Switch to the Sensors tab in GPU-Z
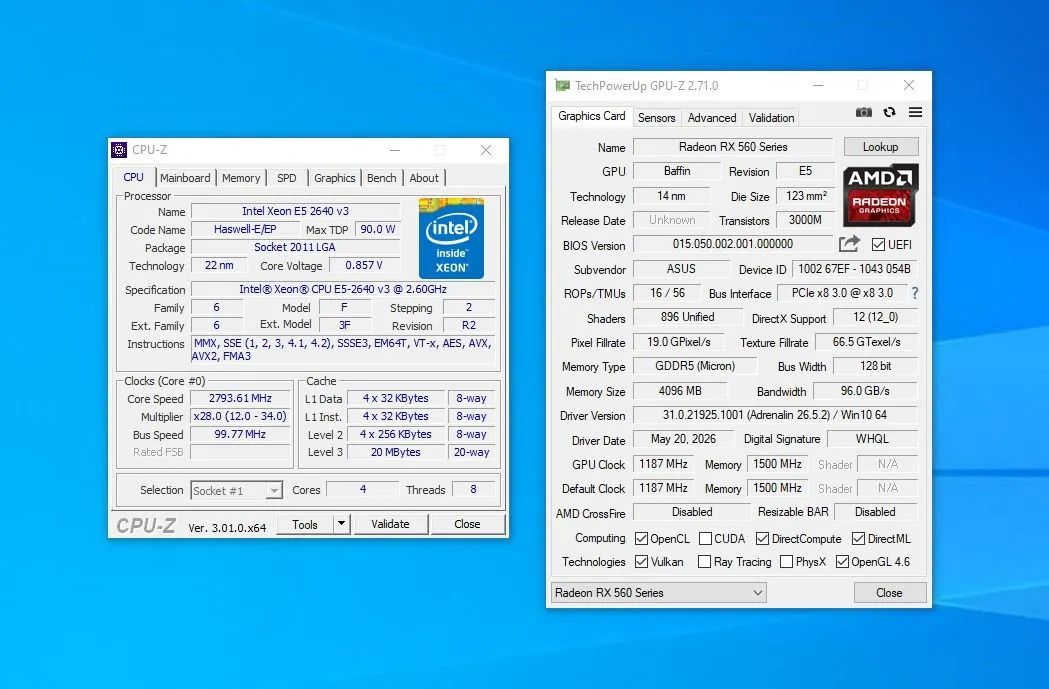The image size is (1049, 689). click(x=656, y=118)
